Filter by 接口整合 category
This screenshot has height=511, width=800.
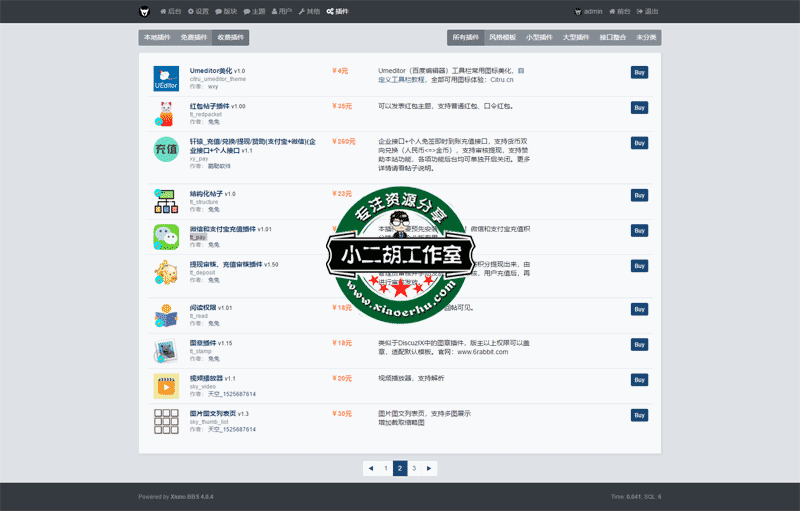pyautogui.click(x=613, y=37)
